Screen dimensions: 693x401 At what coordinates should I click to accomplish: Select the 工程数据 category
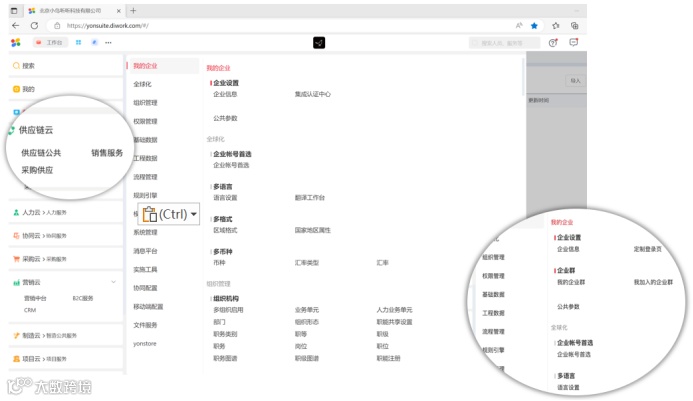click(145, 158)
